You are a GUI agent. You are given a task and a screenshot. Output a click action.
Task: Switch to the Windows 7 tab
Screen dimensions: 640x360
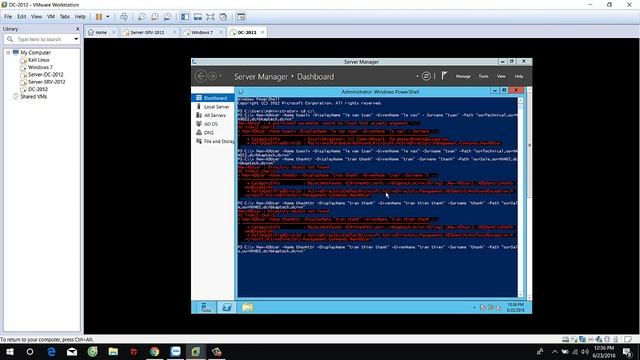point(202,32)
